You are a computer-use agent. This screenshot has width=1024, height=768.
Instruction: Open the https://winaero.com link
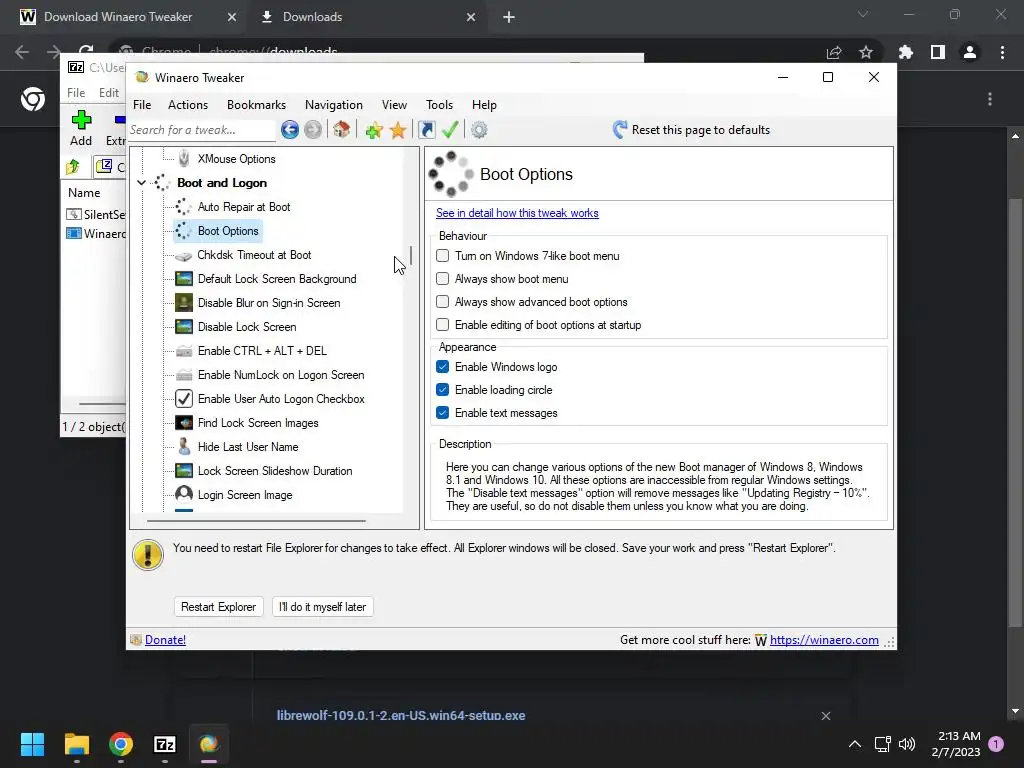click(824, 640)
